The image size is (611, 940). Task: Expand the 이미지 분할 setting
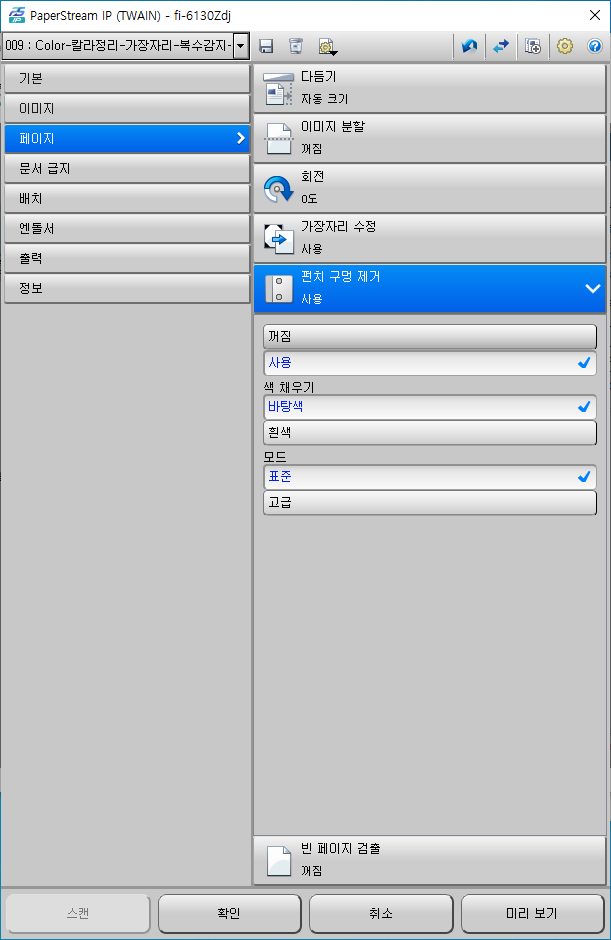coord(429,138)
